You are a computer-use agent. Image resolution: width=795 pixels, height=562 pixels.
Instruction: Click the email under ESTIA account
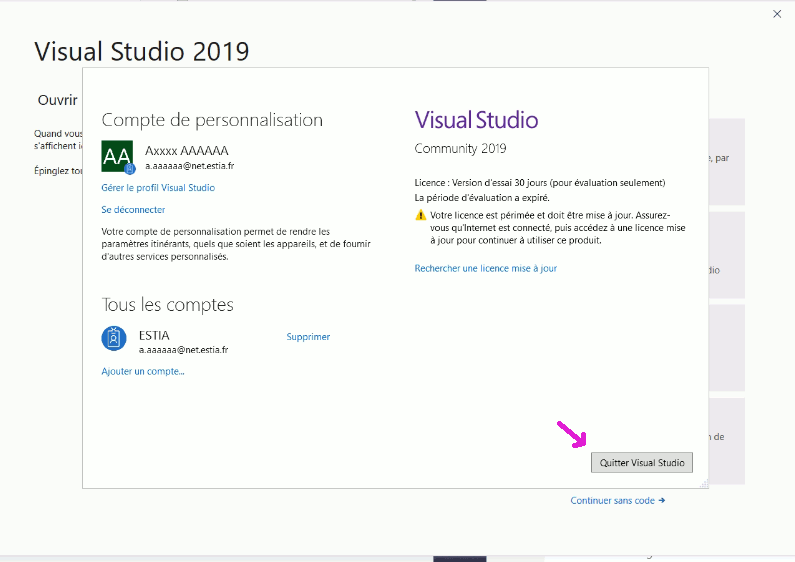(184, 350)
